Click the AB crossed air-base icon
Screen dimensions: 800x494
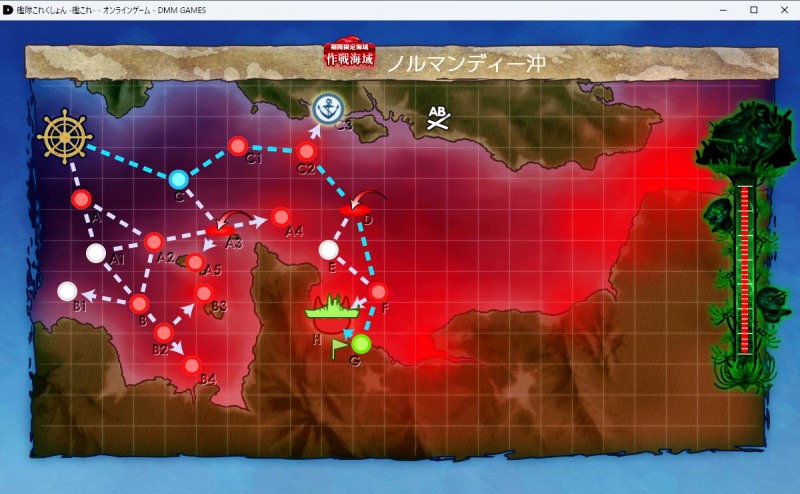[x=438, y=118]
